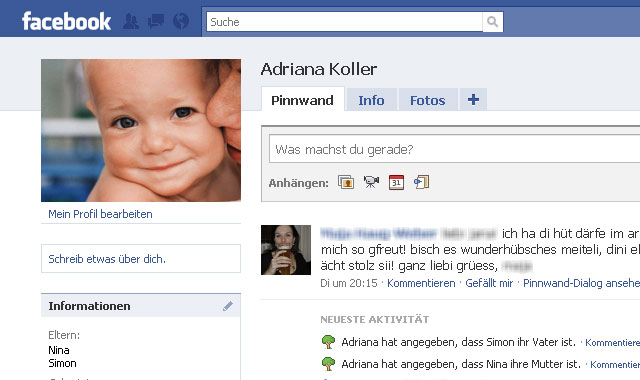Edit Informationen with the pencil icon

coord(228,306)
